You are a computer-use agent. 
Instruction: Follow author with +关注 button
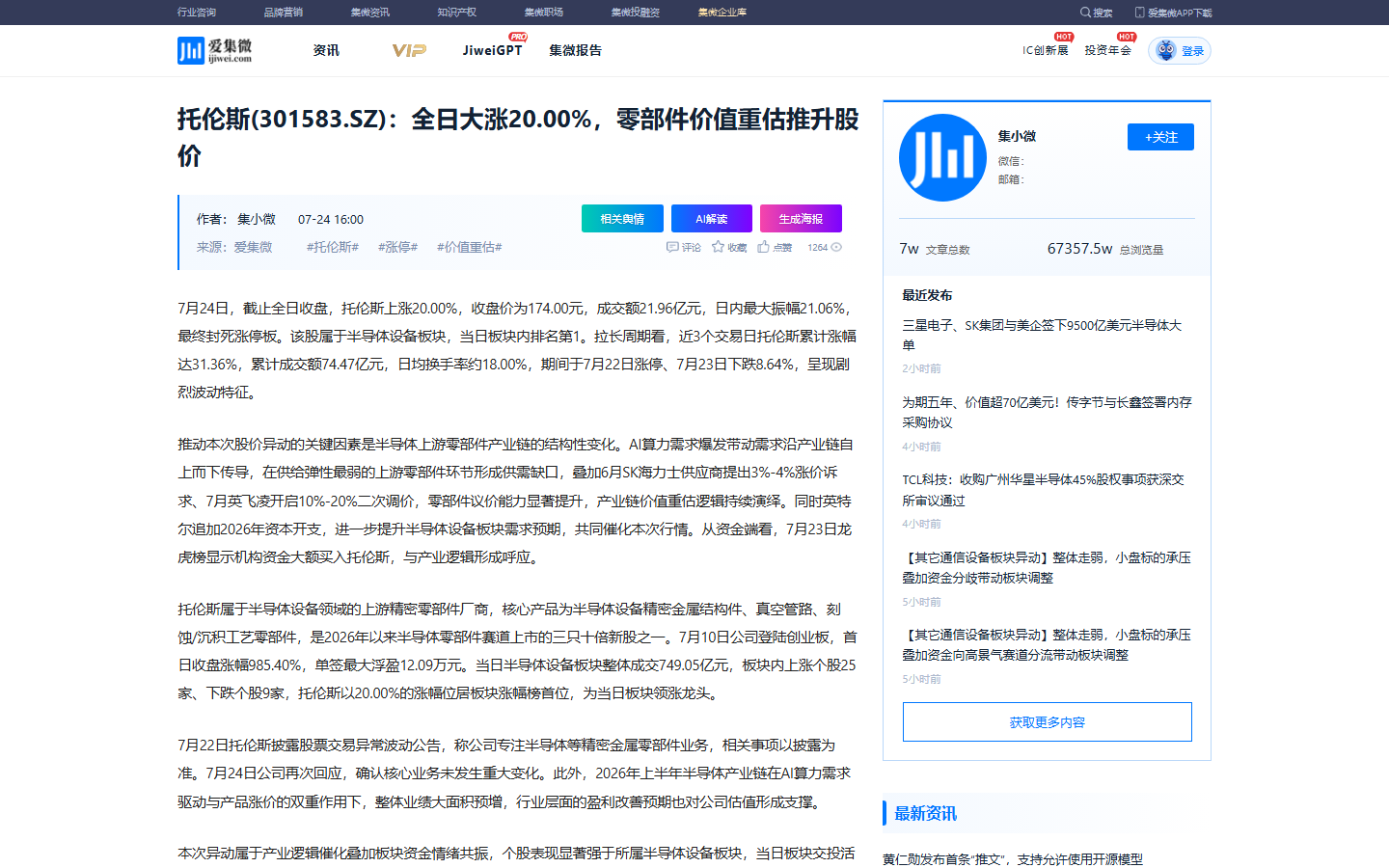[1160, 137]
